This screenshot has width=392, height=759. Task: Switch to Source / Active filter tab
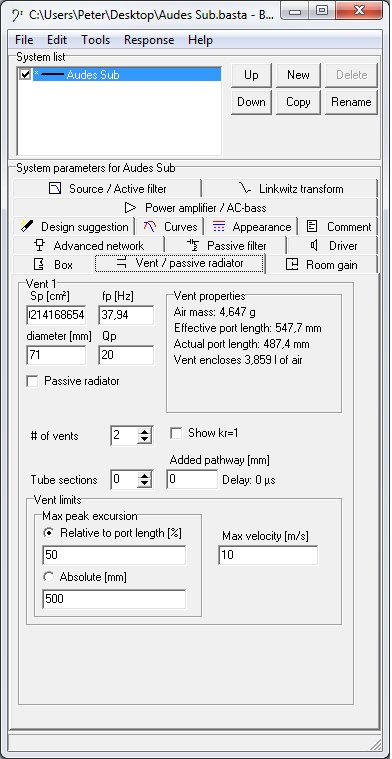click(x=107, y=188)
